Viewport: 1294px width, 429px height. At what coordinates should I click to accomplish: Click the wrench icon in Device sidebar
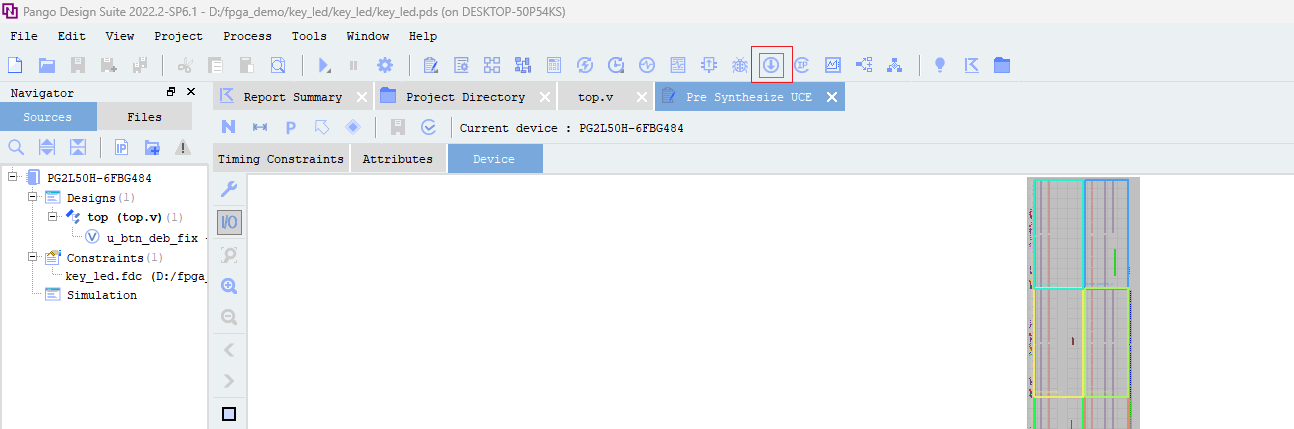pos(229,190)
